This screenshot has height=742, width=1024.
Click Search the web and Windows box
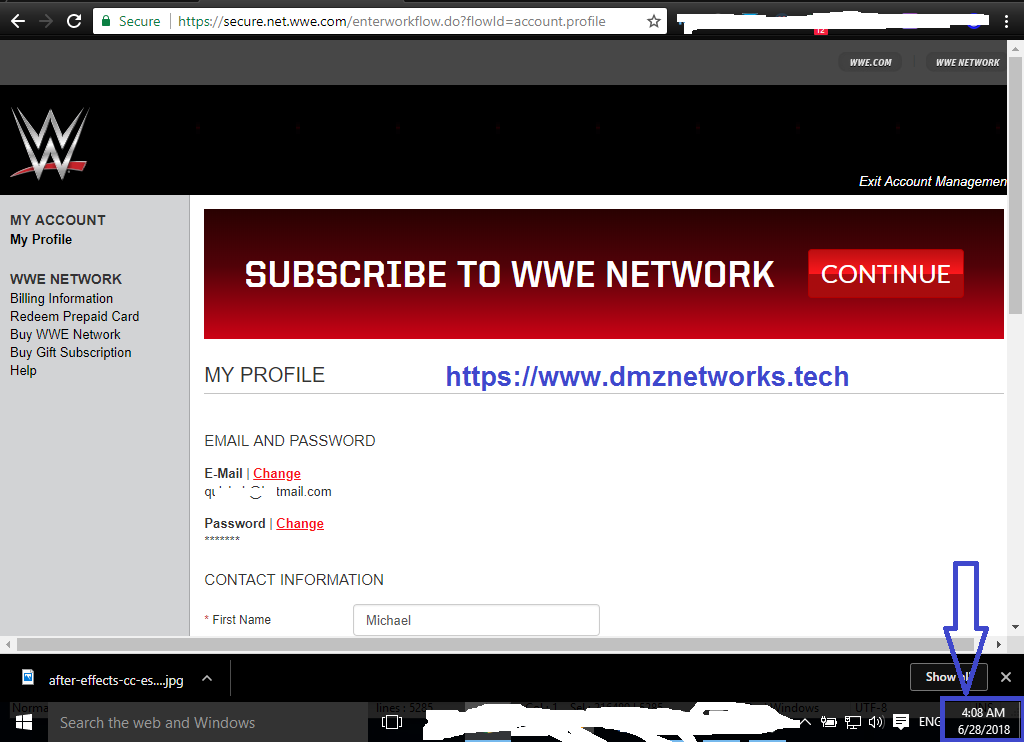point(208,722)
